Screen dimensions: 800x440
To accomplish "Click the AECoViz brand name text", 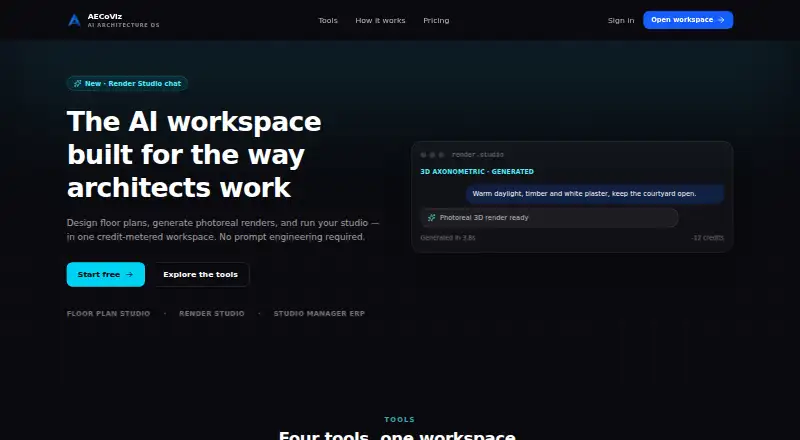I will pyautogui.click(x=105, y=16).
